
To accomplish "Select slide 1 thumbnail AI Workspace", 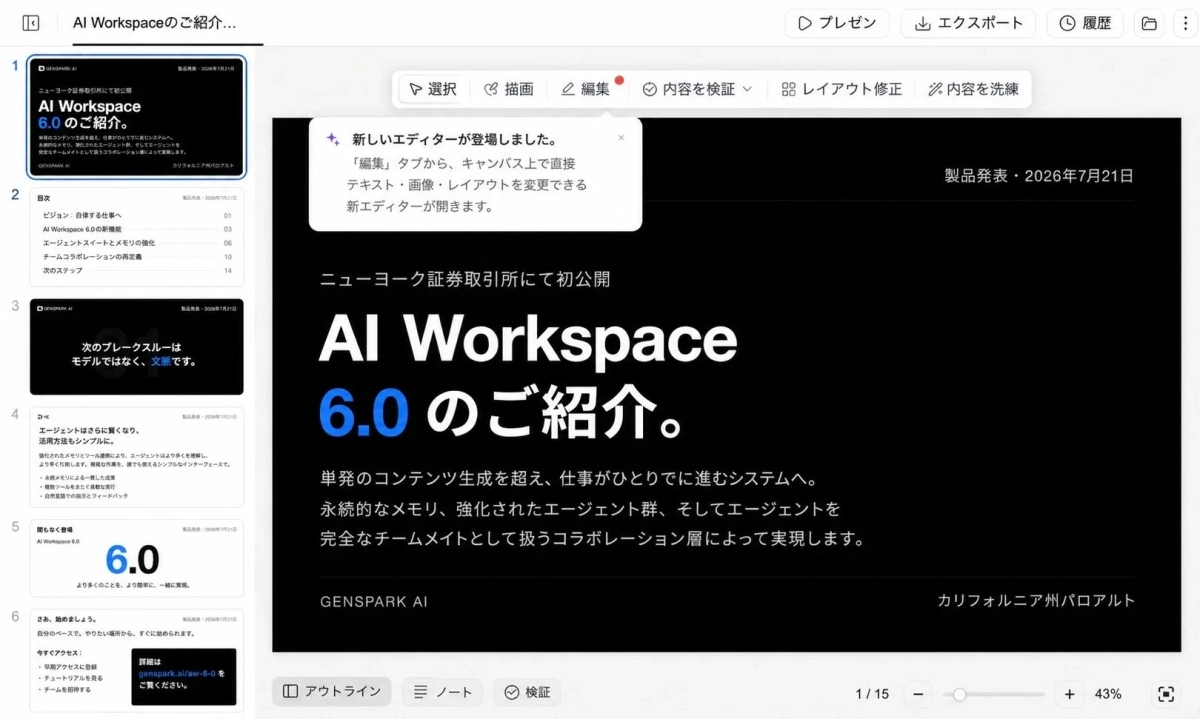I will click(137, 117).
